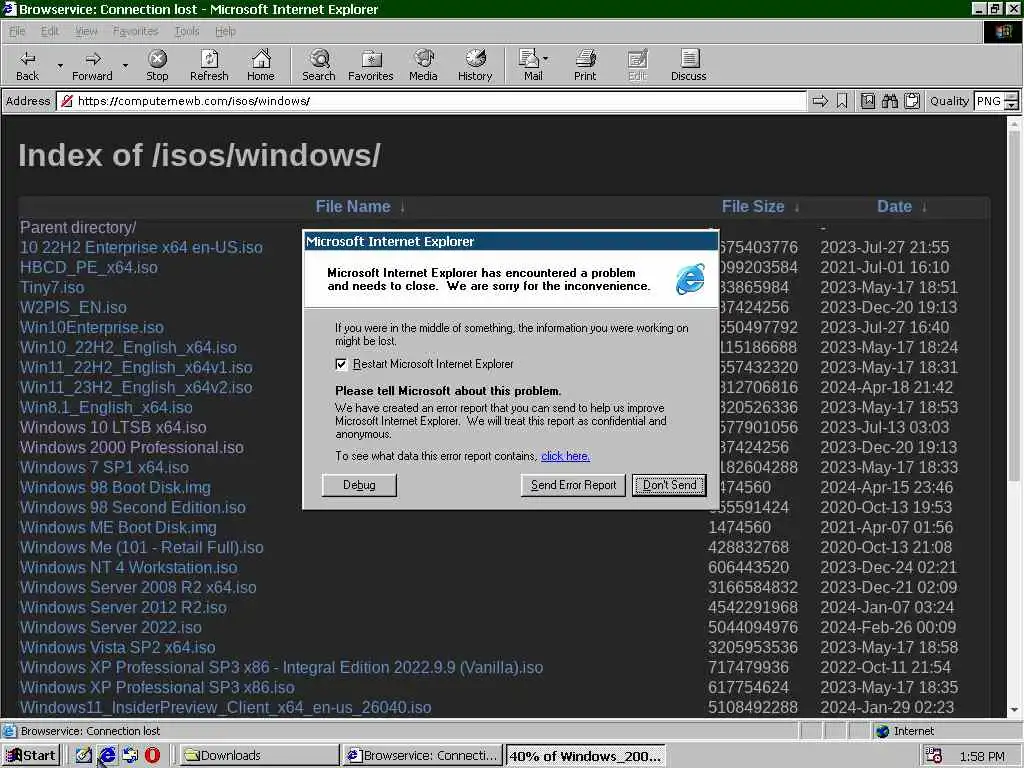Click the scrollbar down arrow

1014,710
